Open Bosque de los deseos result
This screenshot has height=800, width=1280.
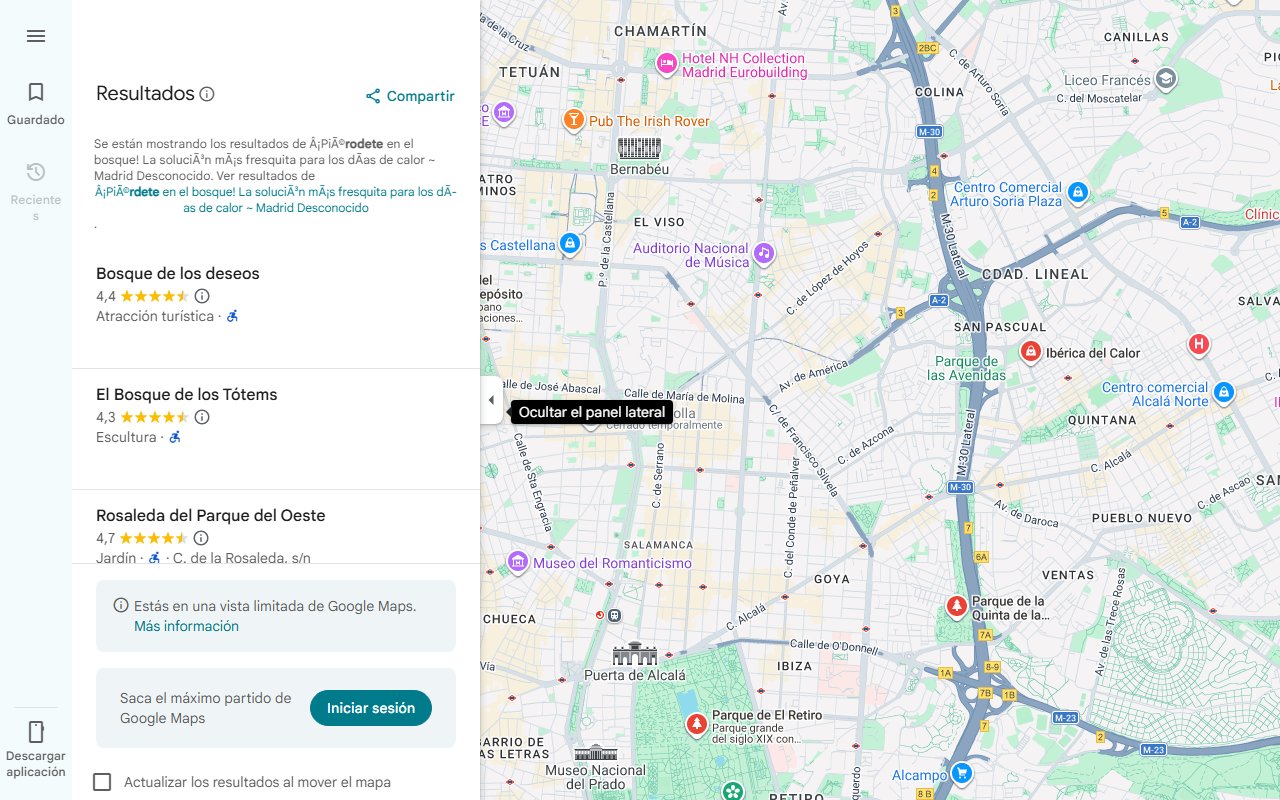[x=177, y=274]
